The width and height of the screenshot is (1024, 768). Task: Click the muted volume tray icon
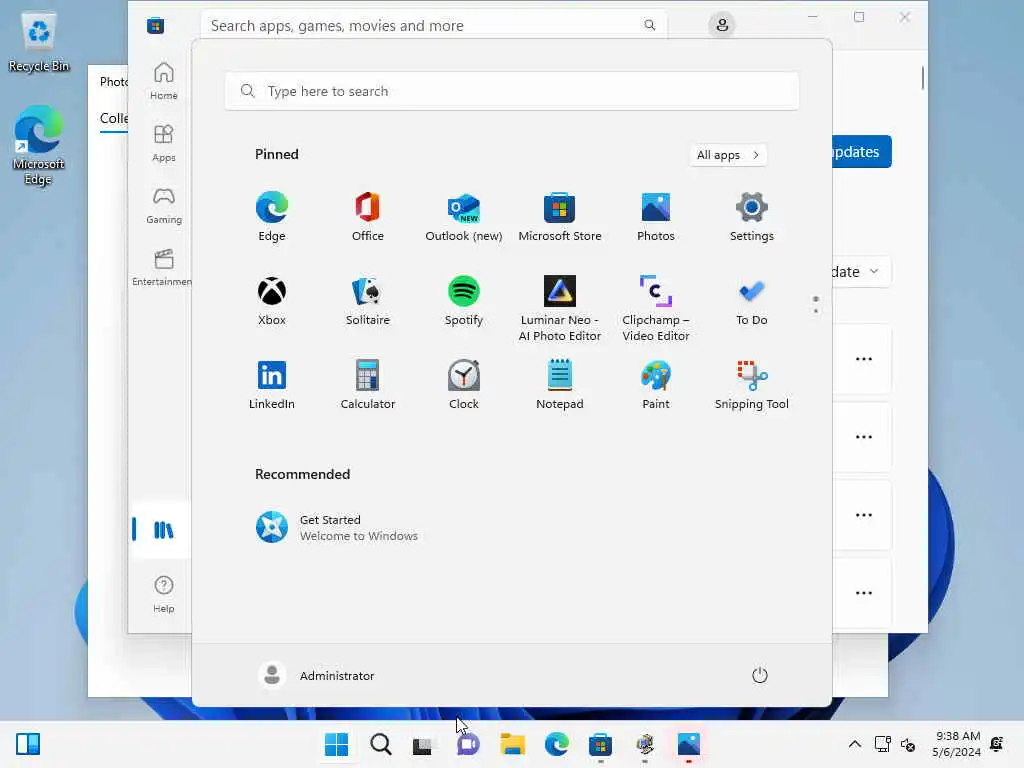tap(908, 744)
